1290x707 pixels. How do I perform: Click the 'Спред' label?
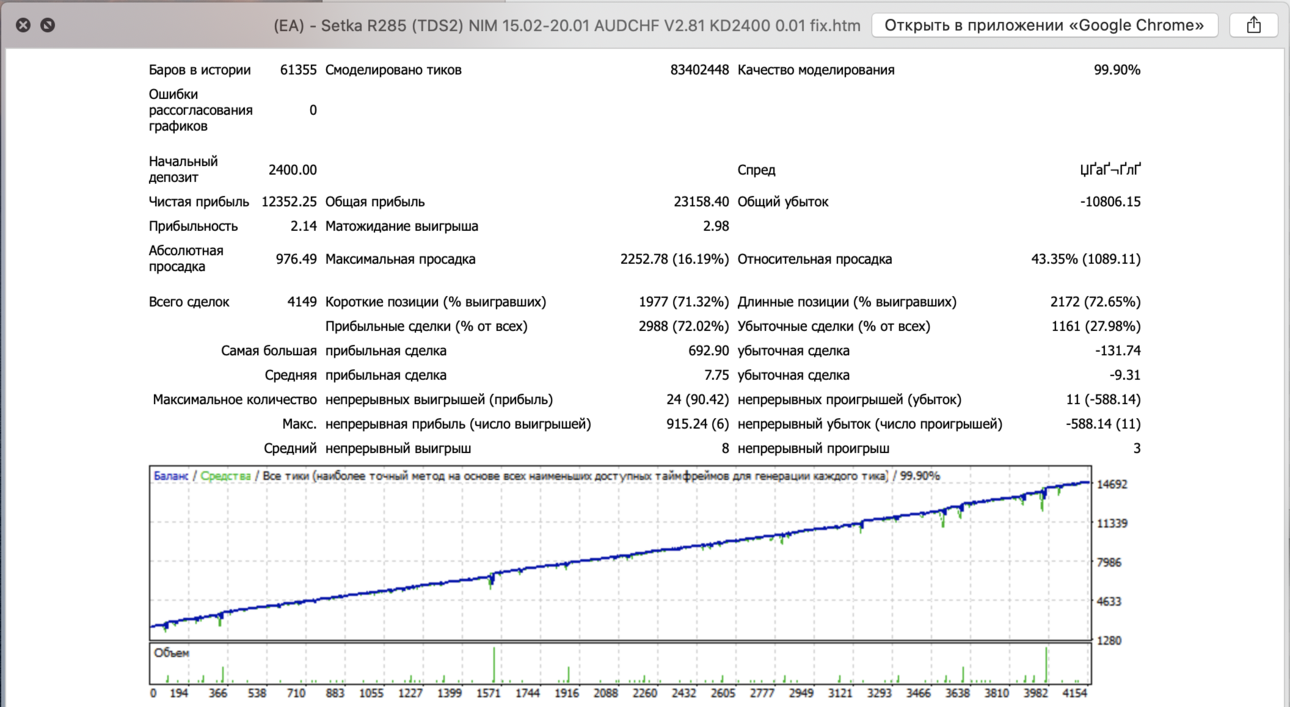756,170
